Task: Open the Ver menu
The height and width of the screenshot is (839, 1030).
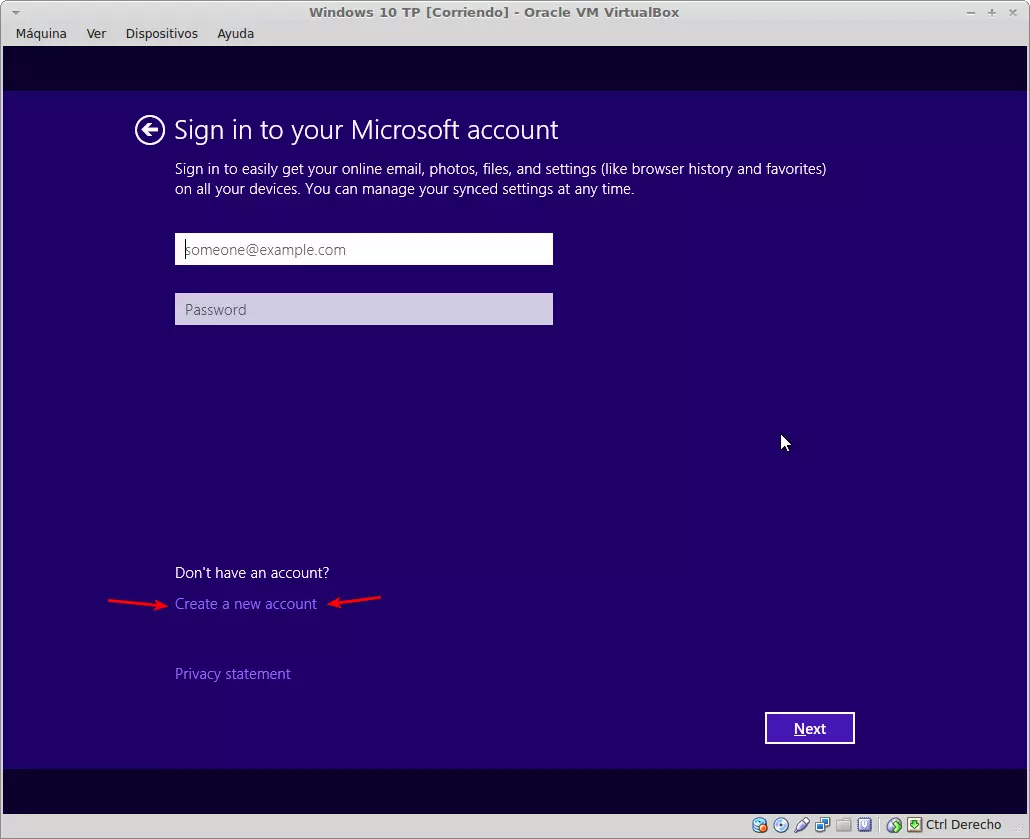Action: (x=96, y=33)
